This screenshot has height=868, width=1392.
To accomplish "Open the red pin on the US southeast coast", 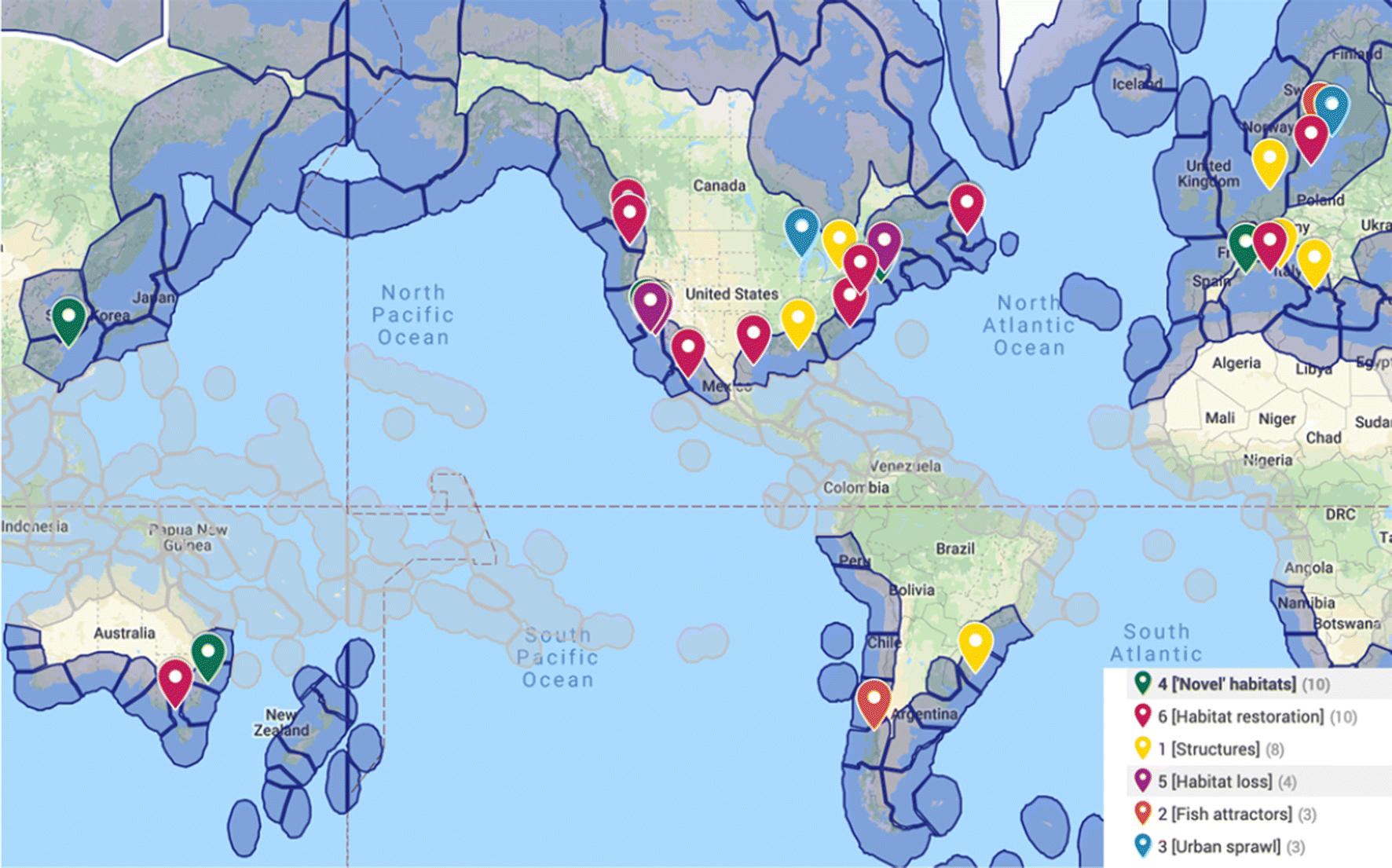I will coord(850,302).
